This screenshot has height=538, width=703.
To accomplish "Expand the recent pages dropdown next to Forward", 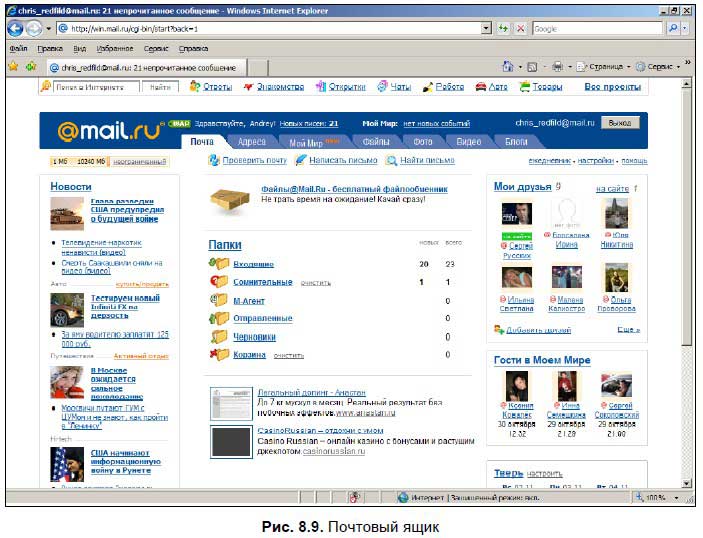I will coord(48,29).
